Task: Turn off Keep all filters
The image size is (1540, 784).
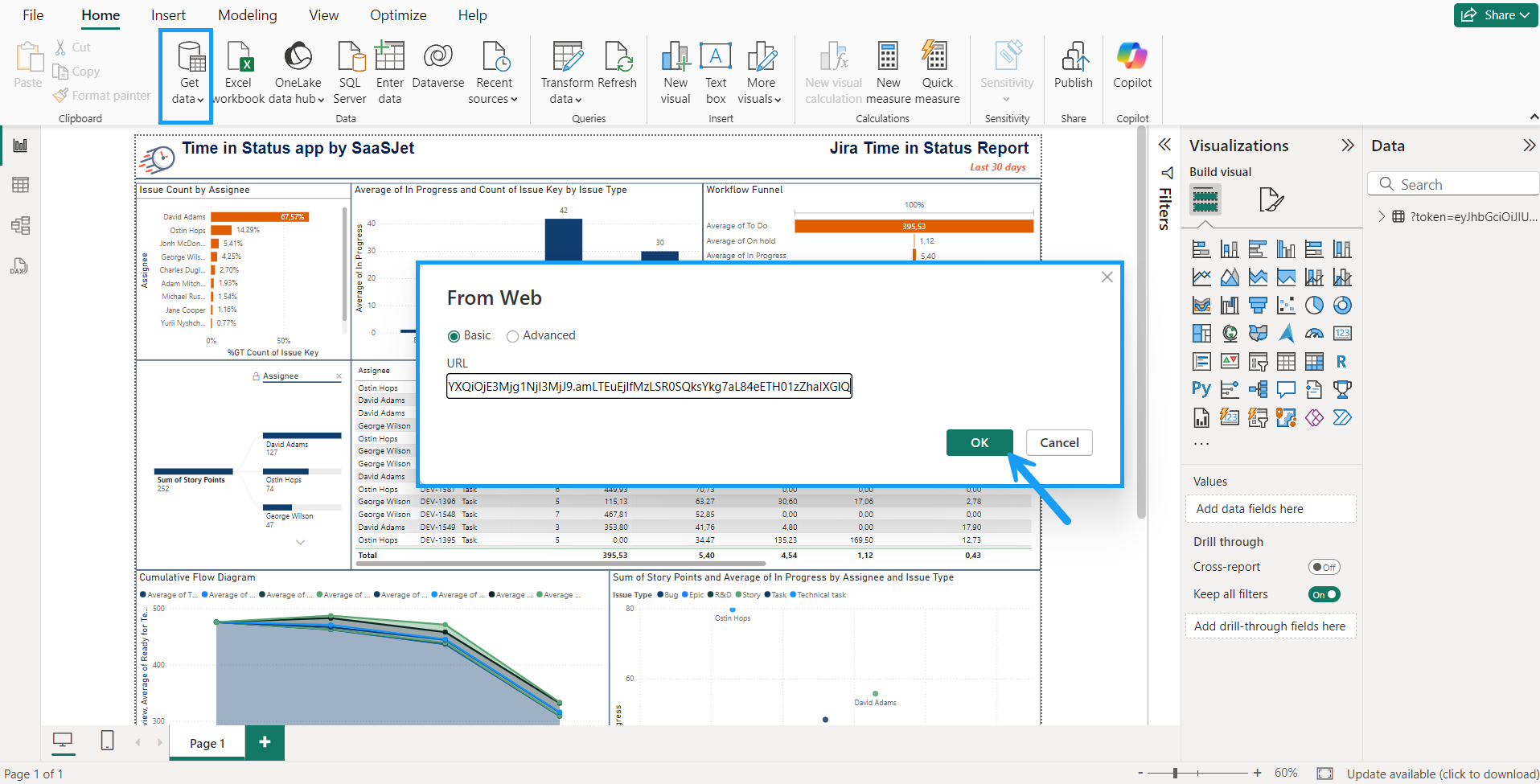Action: point(1324,594)
